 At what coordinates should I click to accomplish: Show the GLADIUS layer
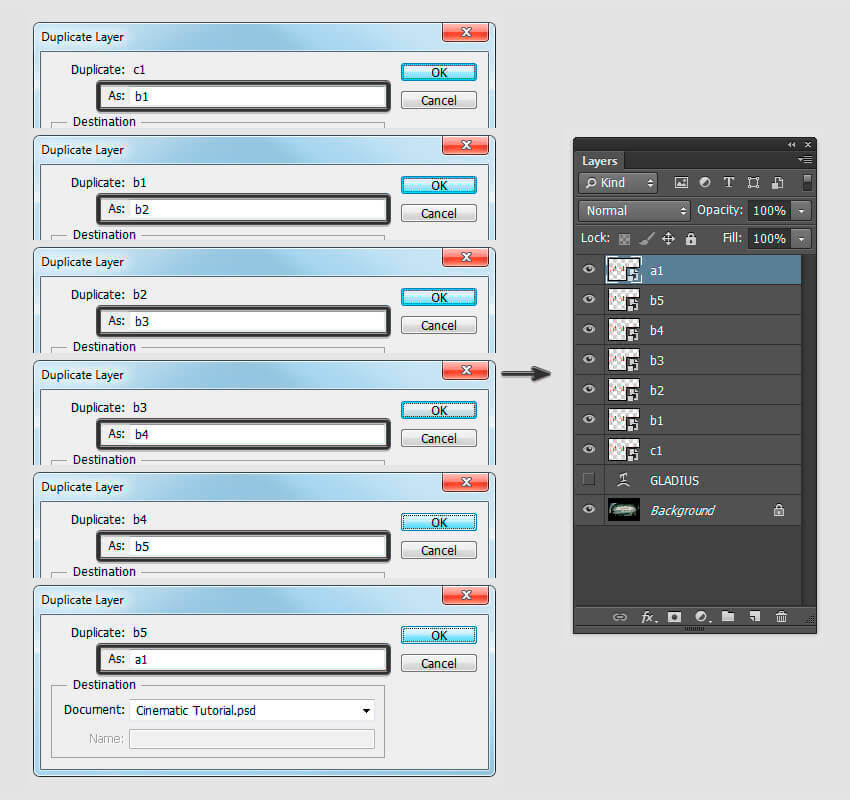(589, 479)
